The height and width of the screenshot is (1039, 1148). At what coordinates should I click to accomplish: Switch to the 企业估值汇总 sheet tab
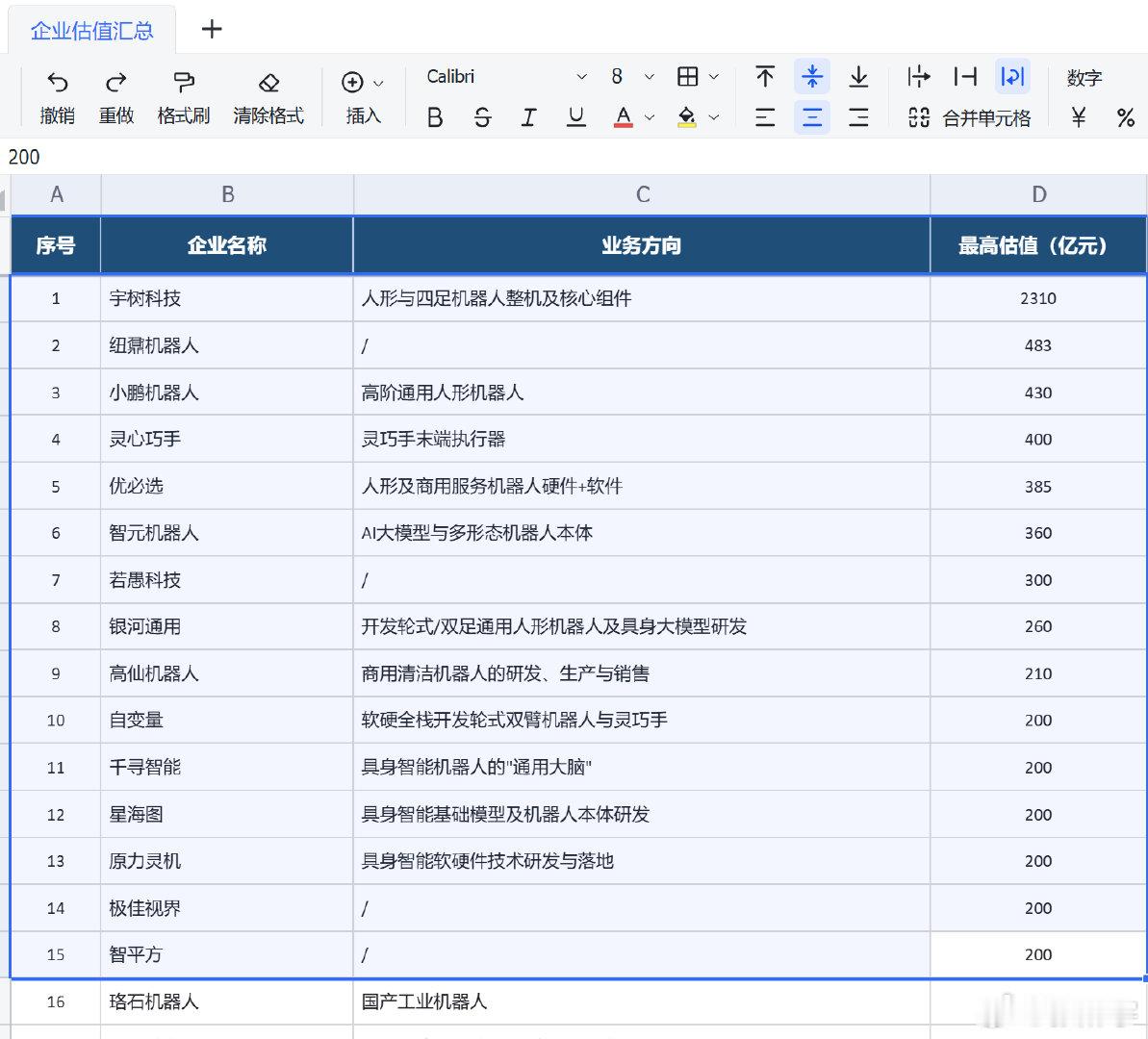click(x=92, y=30)
